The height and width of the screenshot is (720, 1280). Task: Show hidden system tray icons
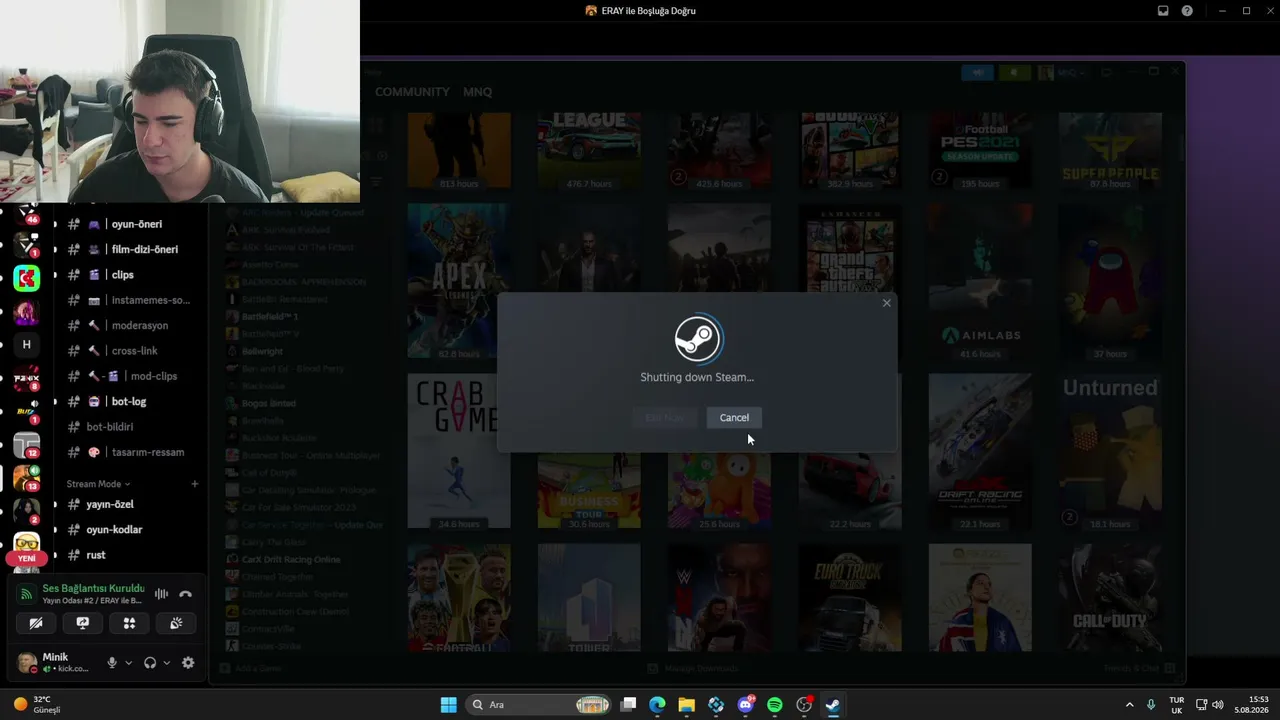[x=1130, y=705]
